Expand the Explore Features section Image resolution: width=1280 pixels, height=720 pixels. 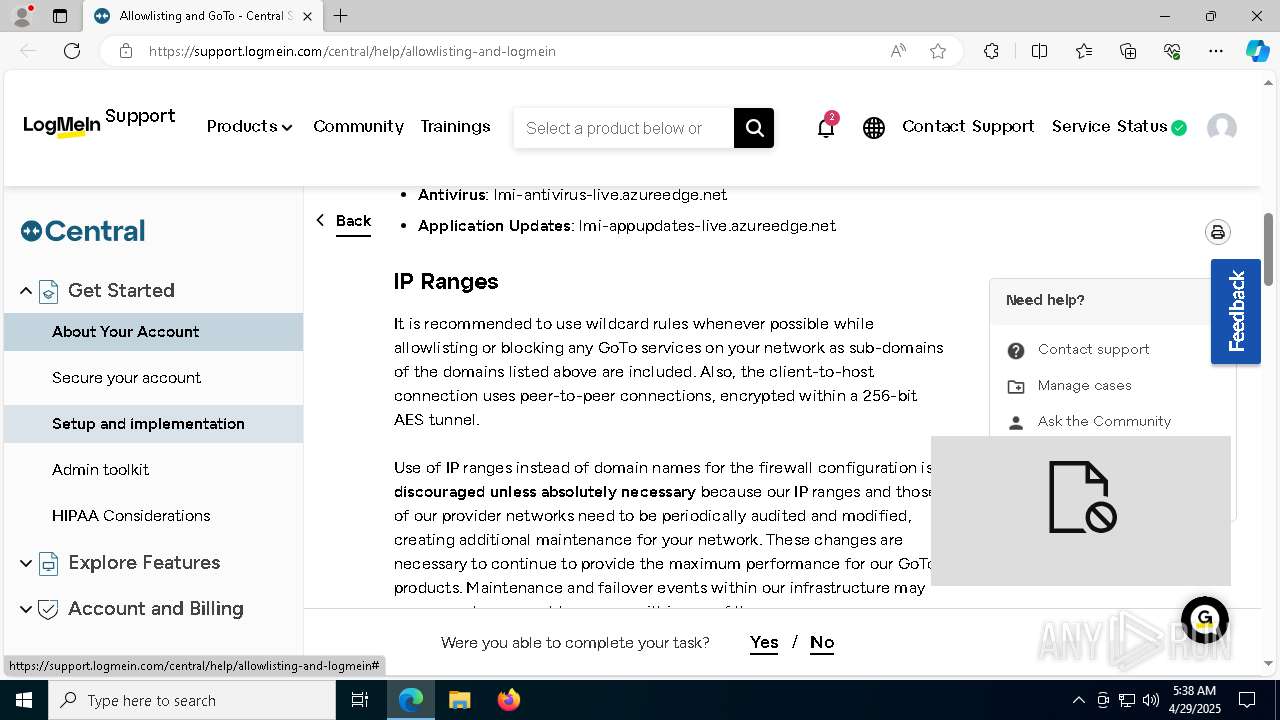(x=26, y=563)
